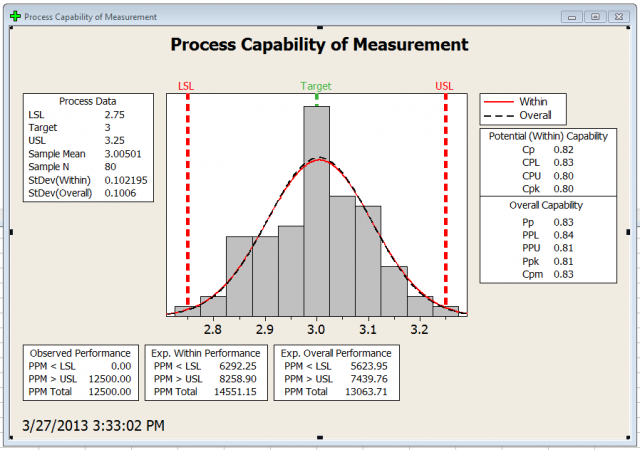Select the chart title 'Process Capability of Measurement'
This screenshot has width=640, height=450.
coord(319,45)
